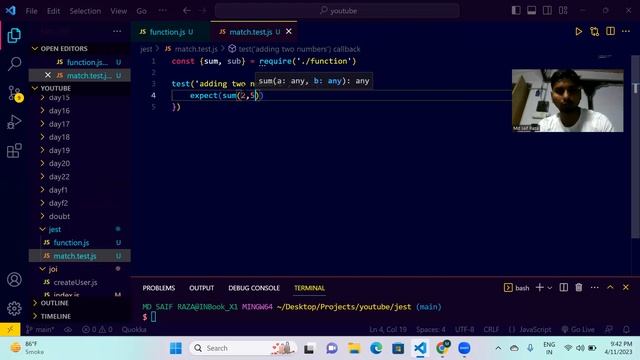Screen dimensions: 640x360
Task: Split the editor to the right
Action: coord(610,31)
